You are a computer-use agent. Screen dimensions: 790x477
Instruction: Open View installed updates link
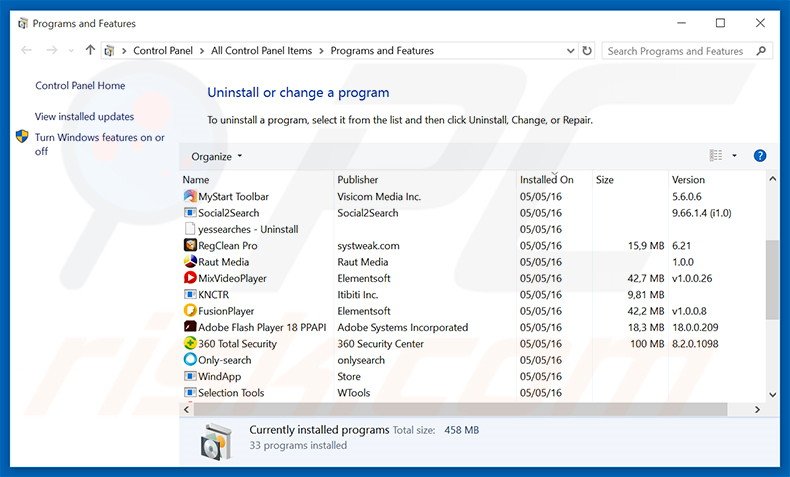[x=84, y=116]
